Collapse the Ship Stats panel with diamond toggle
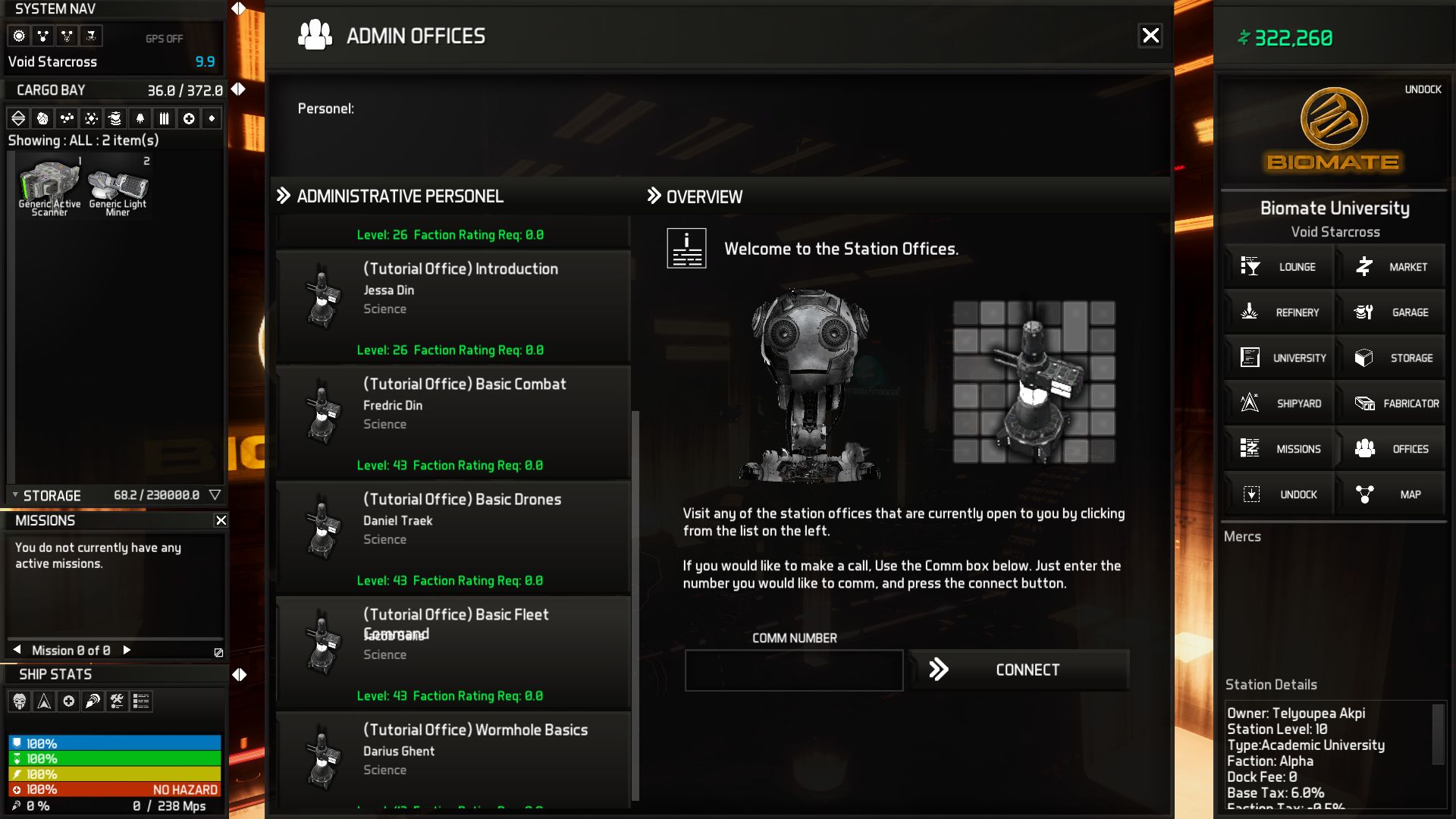This screenshot has width=1456, height=819. [x=239, y=674]
